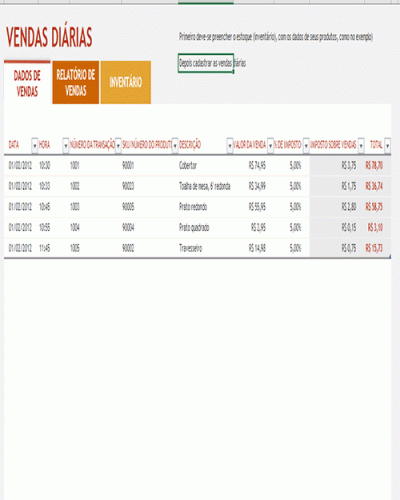The height and width of the screenshot is (500, 400).
Task: Expand the NÚMERO DA TRANSAÇÃO filter arrow
Action: coord(118,145)
